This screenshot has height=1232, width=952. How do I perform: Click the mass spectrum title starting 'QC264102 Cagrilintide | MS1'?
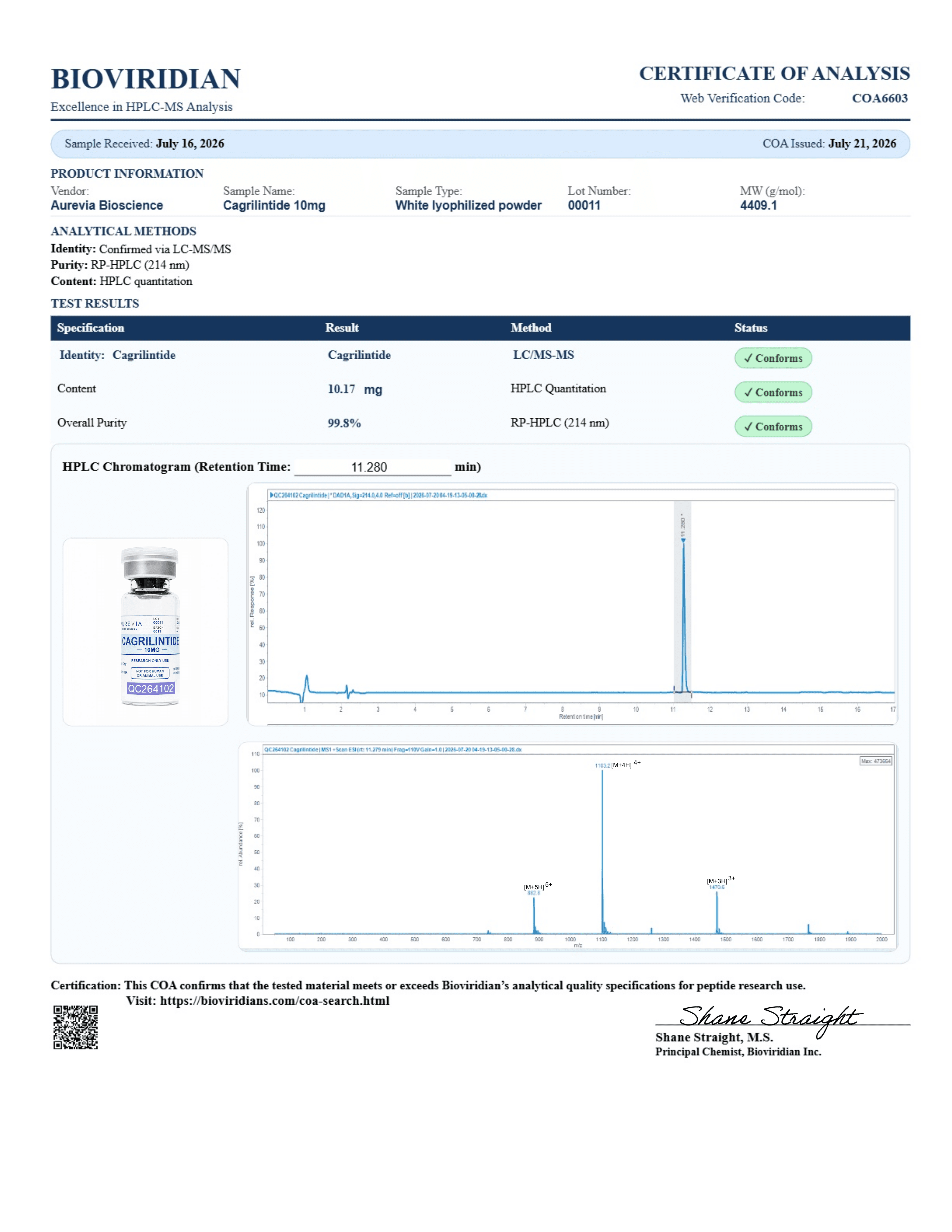pyautogui.click(x=393, y=750)
